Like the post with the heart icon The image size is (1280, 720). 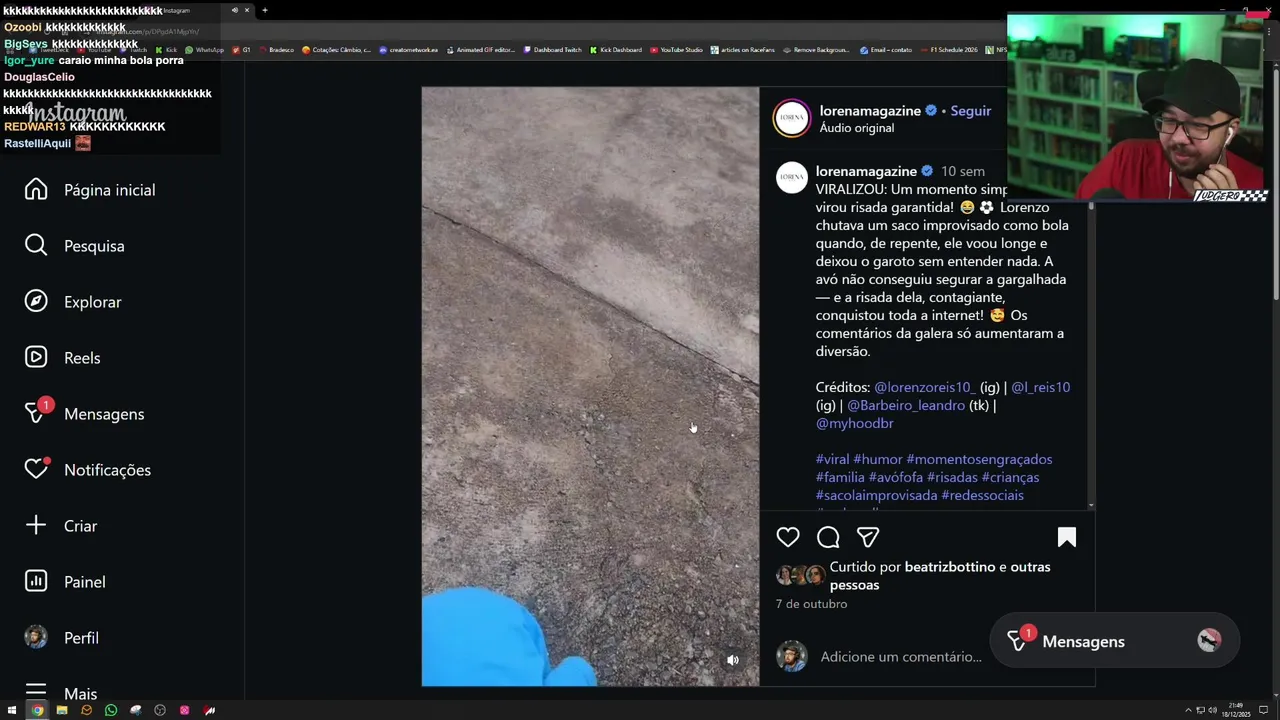788,537
